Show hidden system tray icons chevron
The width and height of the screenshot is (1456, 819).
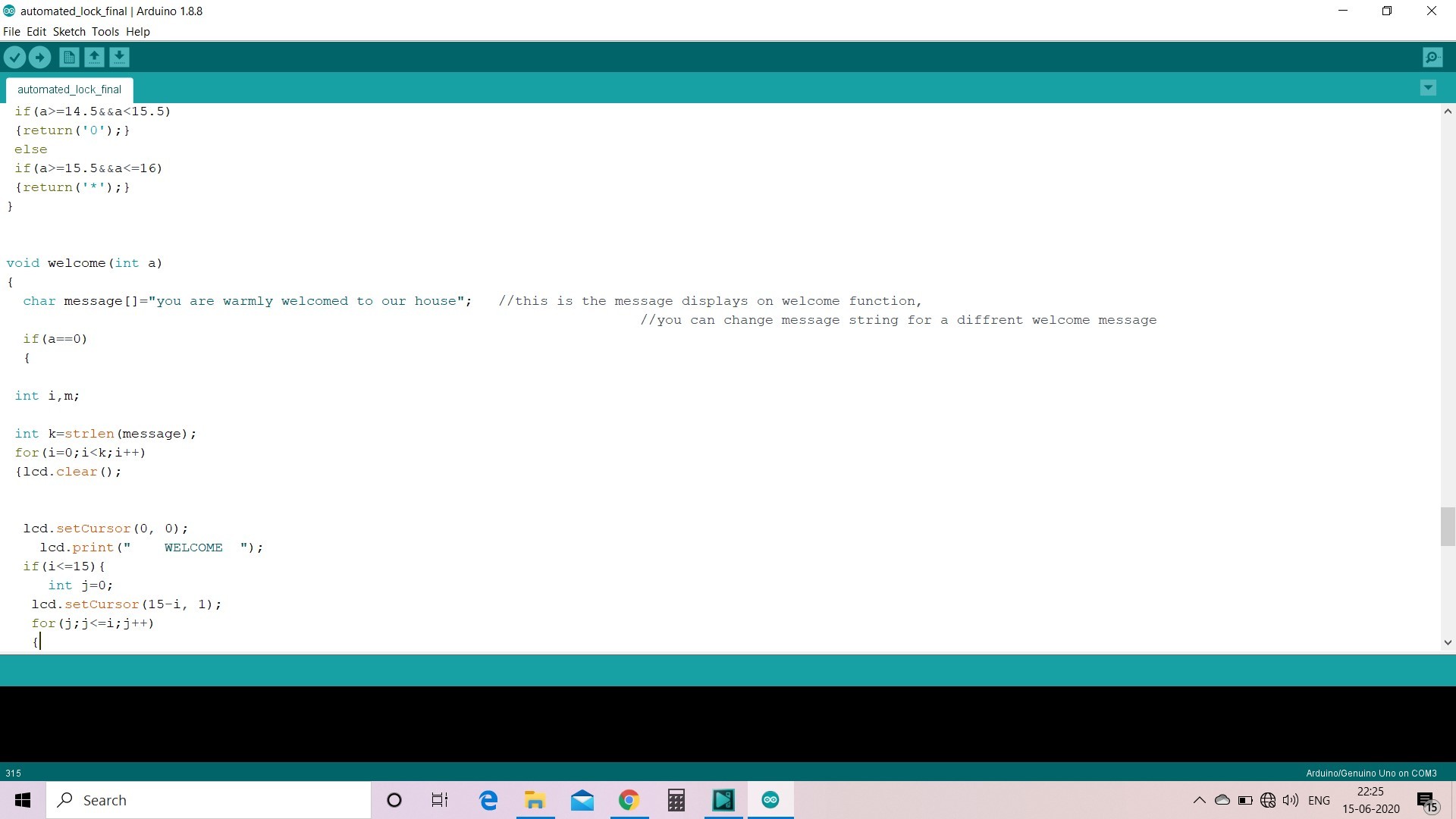(1199, 800)
